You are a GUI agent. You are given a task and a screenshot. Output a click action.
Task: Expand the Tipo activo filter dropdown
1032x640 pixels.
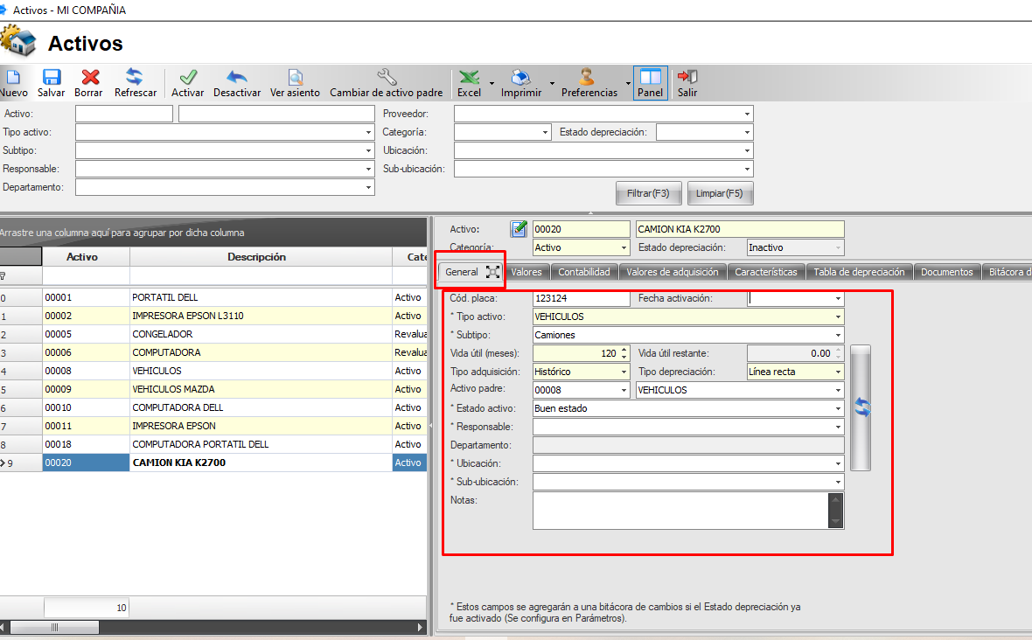click(x=368, y=132)
